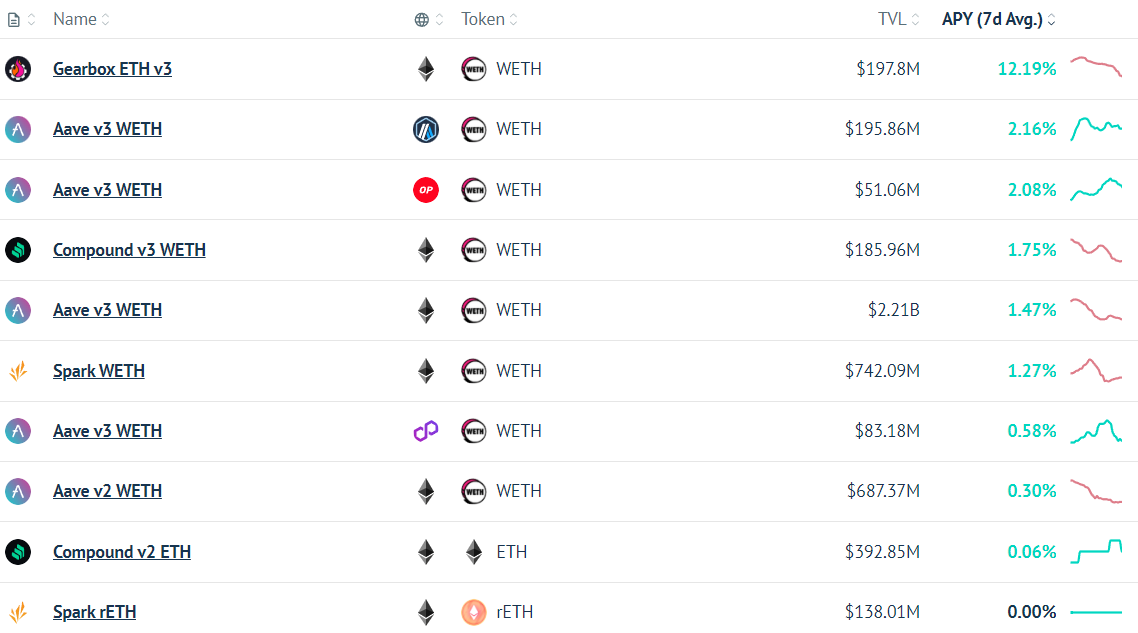The image size is (1138, 633).
Task: Open Gearbox ETH v3 link
Action: coord(112,69)
